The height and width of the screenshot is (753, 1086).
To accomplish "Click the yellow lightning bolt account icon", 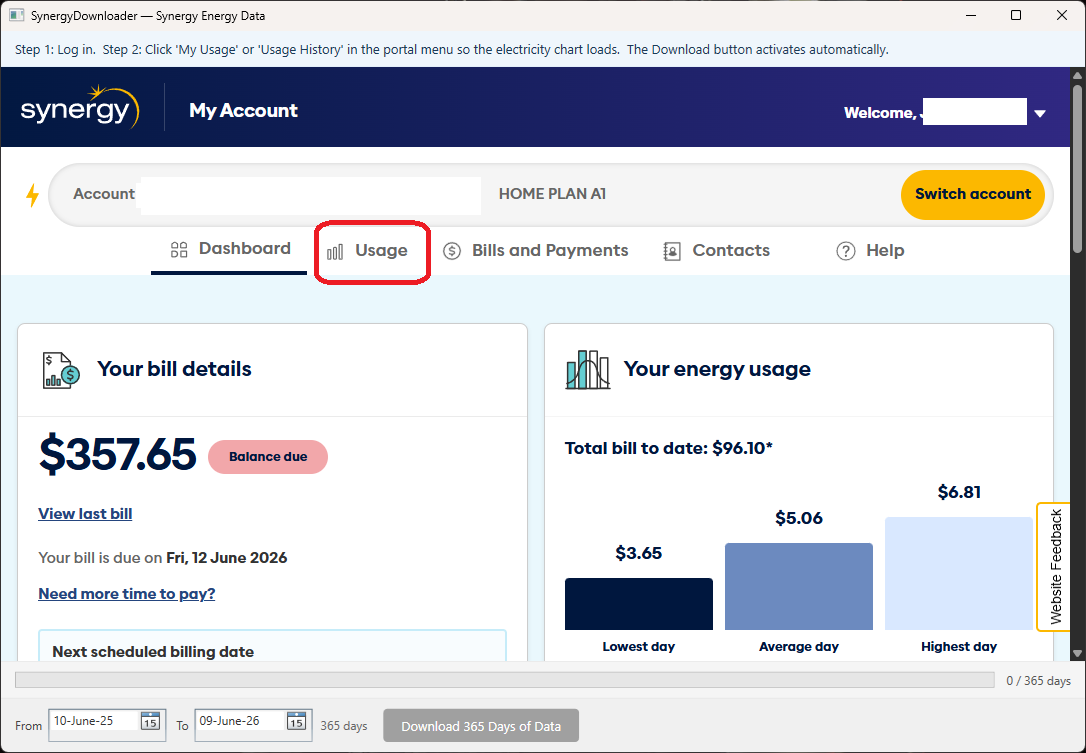I will [32, 195].
